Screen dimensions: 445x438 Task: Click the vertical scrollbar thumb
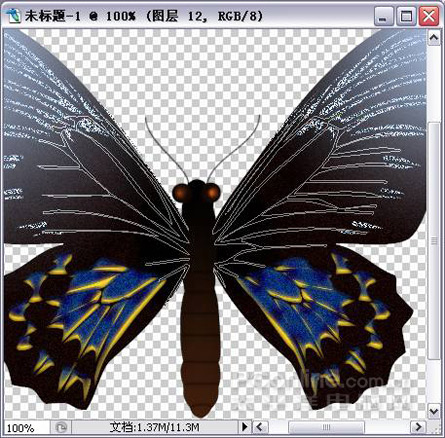[434, 240]
